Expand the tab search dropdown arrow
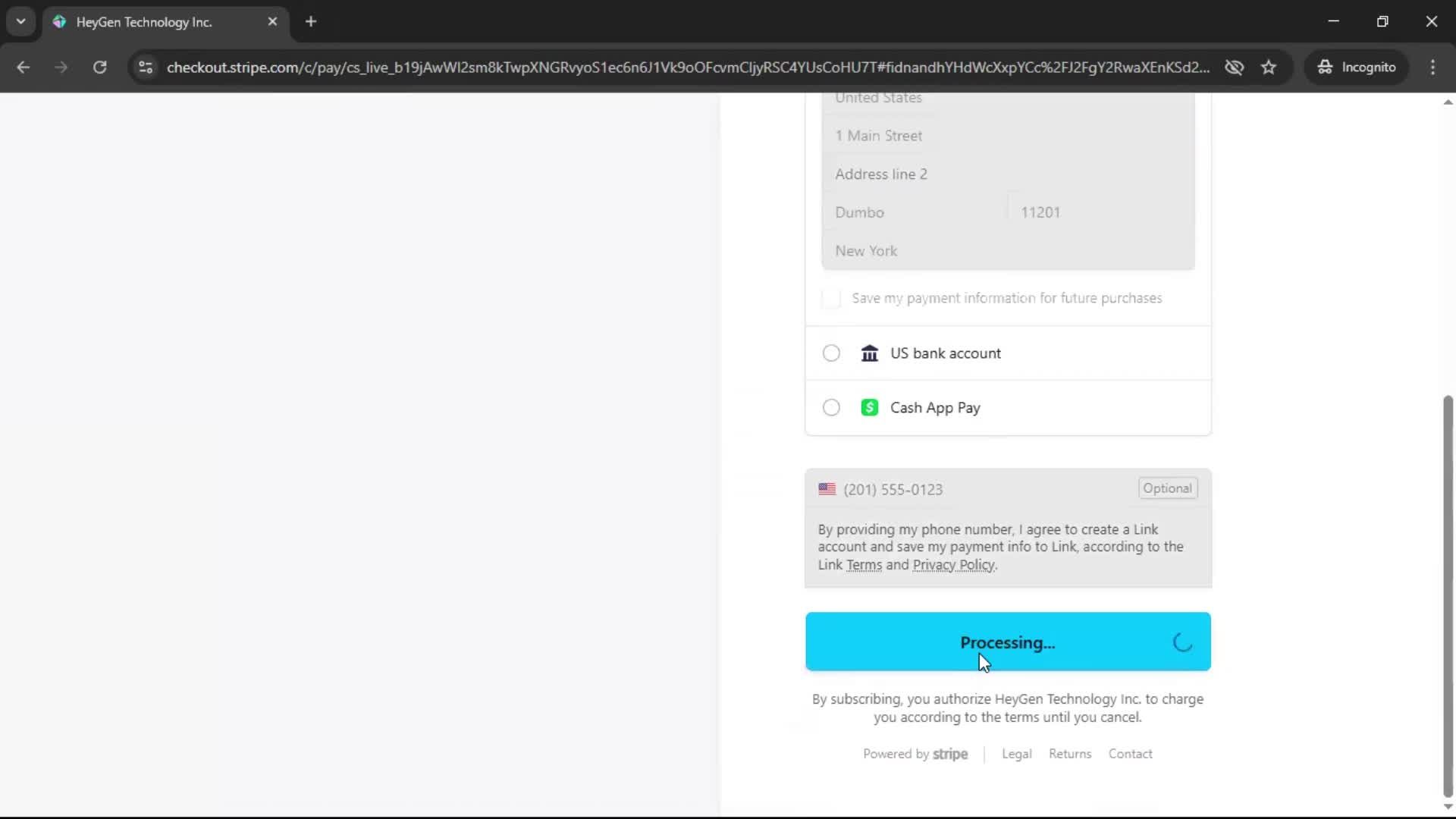 (20, 22)
